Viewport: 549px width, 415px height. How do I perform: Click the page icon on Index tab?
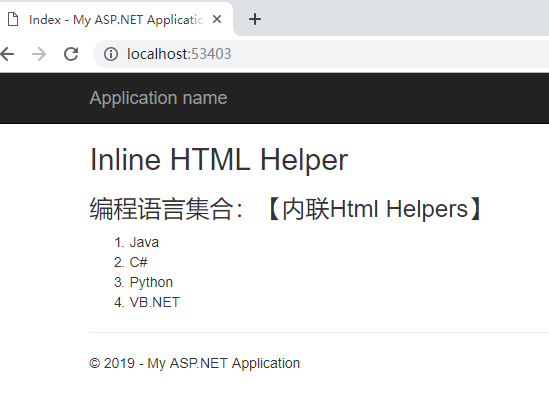coord(13,19)
